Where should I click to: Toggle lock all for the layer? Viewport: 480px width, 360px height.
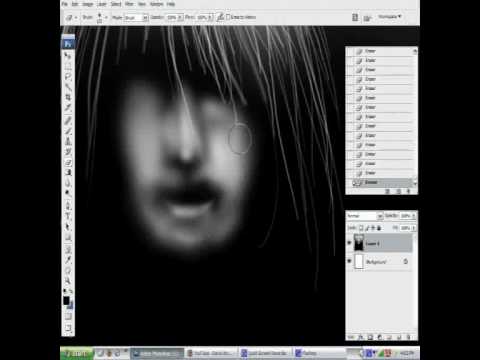tap(379, 228)
